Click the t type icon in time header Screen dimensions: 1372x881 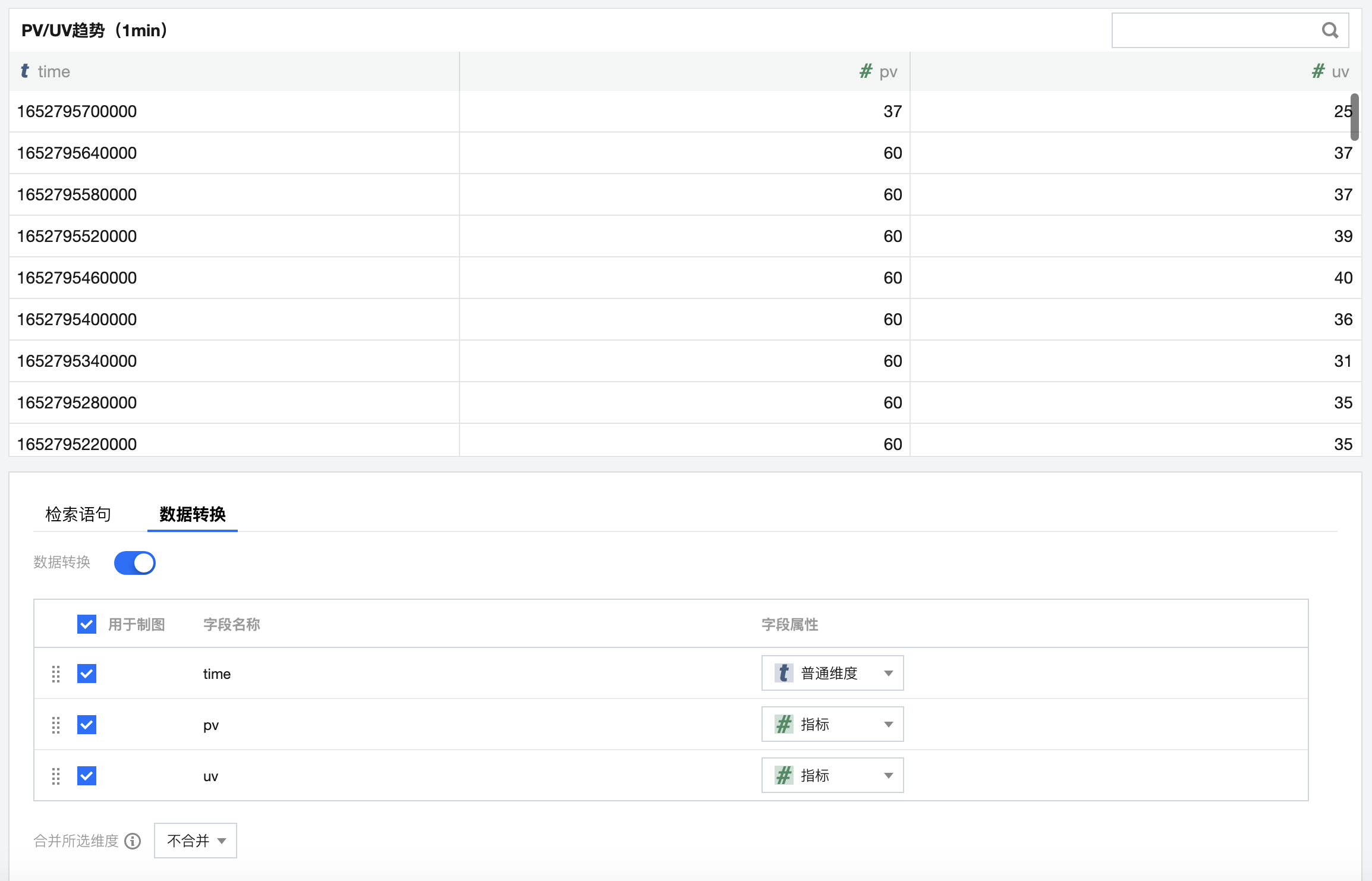[x=25, y=71]
